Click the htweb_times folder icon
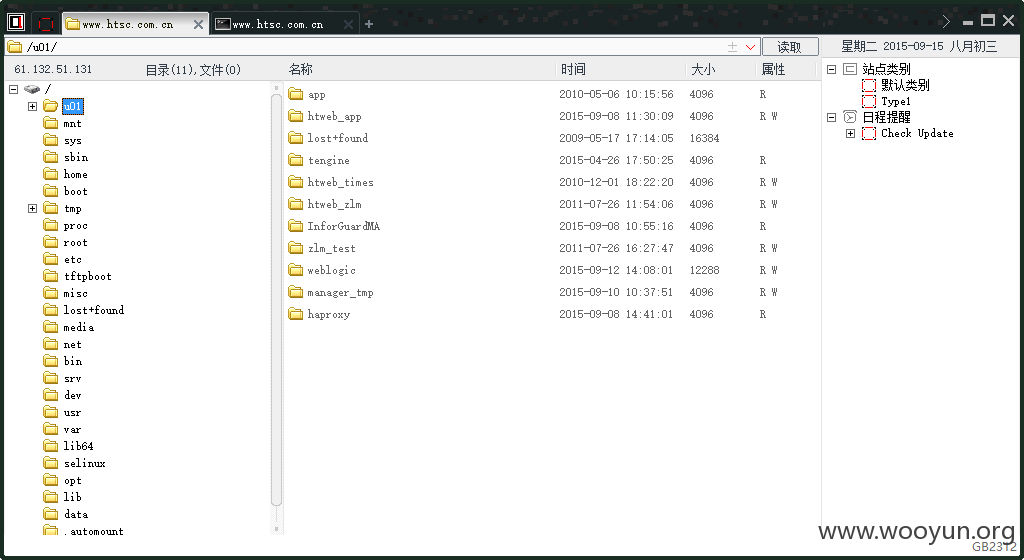Viewport: 1024px width, 560px height. pos(296,182)
